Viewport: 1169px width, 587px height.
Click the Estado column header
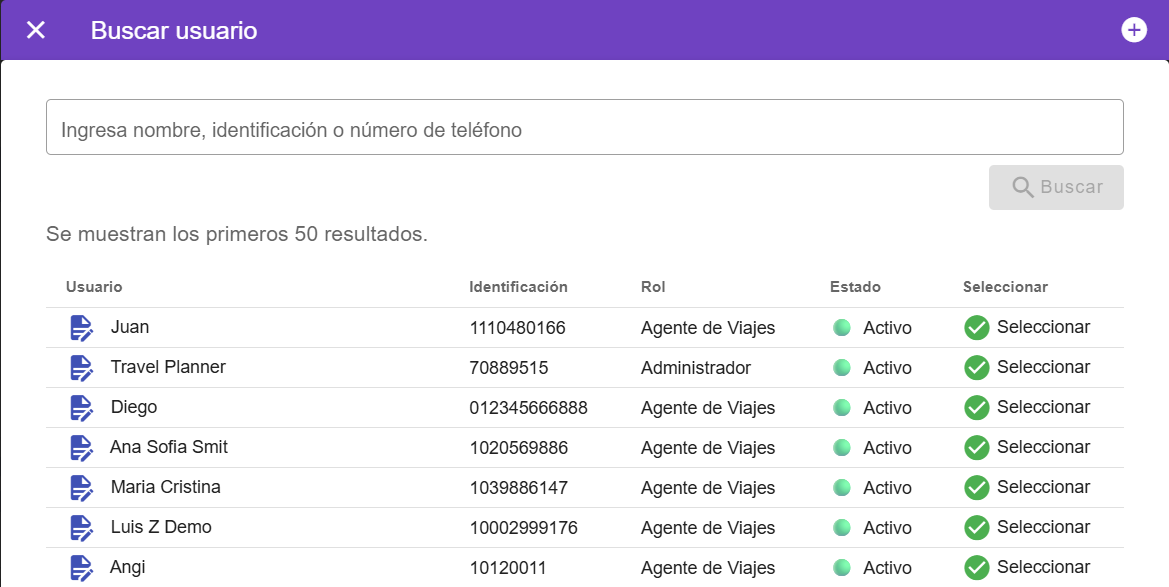pos(855,287)
